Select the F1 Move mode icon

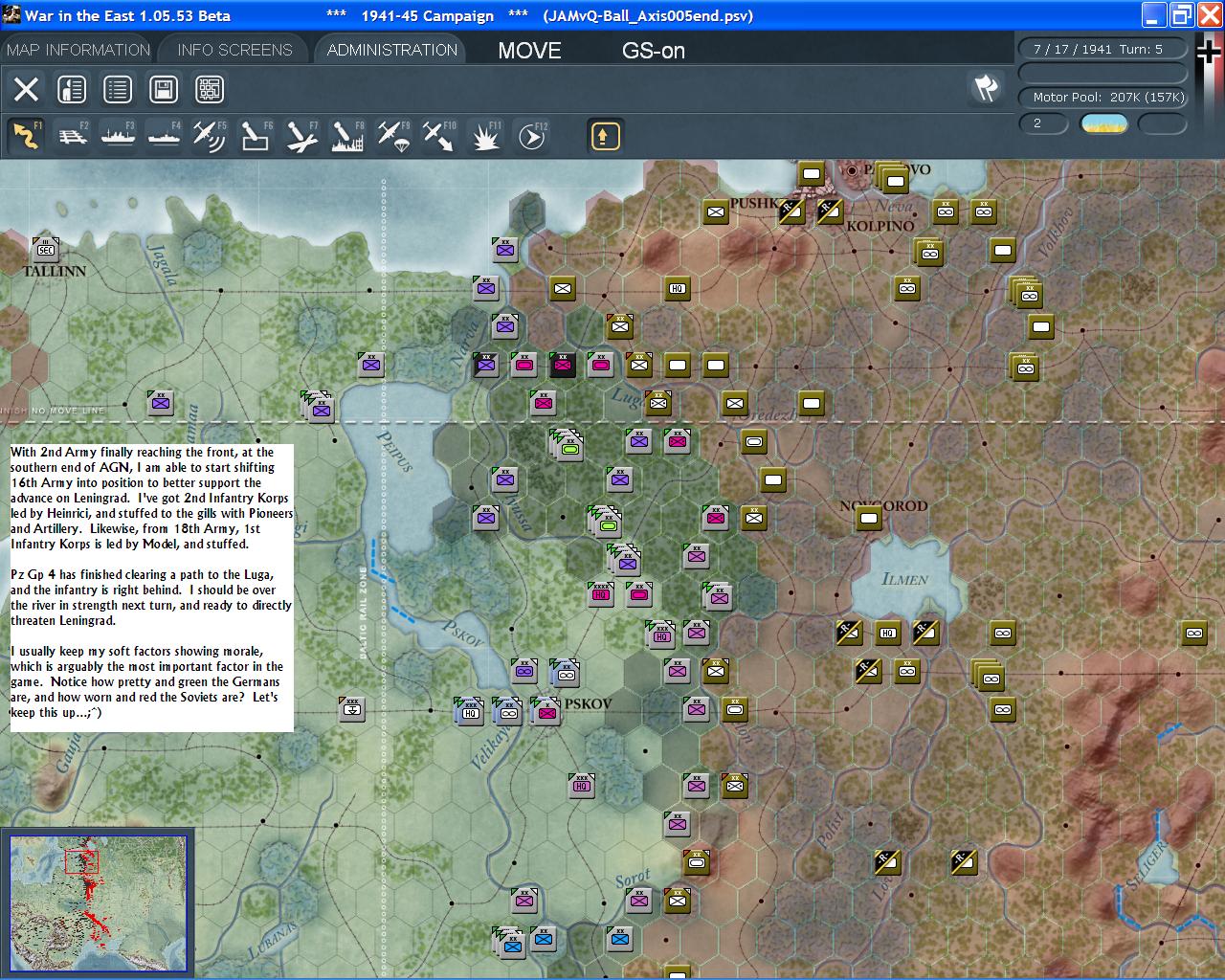pos(26,136)
